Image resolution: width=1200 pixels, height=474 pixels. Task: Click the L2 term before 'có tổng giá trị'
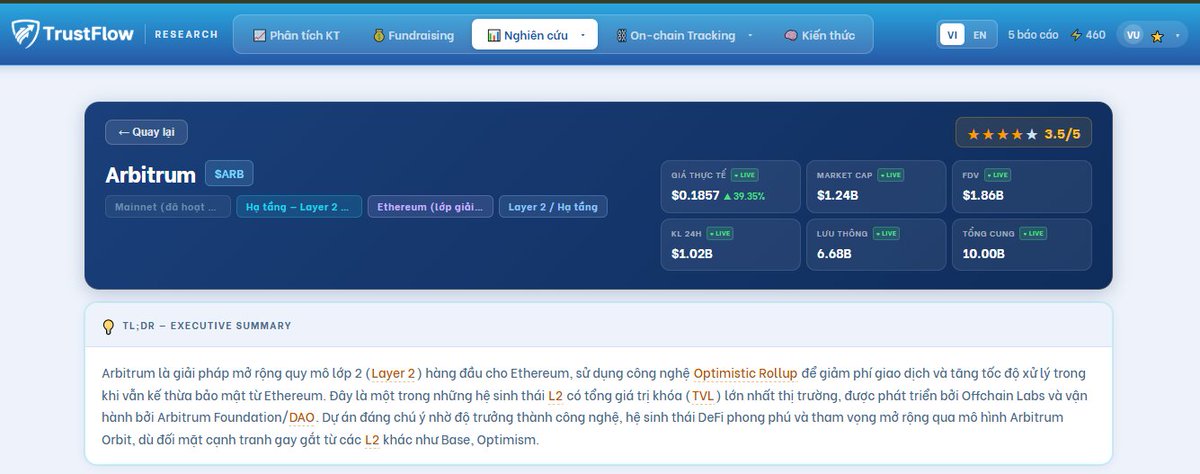[556, 396]
